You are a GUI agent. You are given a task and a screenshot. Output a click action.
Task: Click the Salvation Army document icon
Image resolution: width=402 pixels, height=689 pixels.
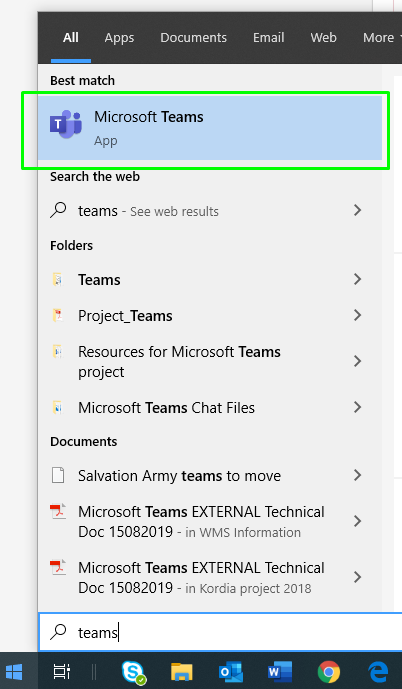coord(58,475)
